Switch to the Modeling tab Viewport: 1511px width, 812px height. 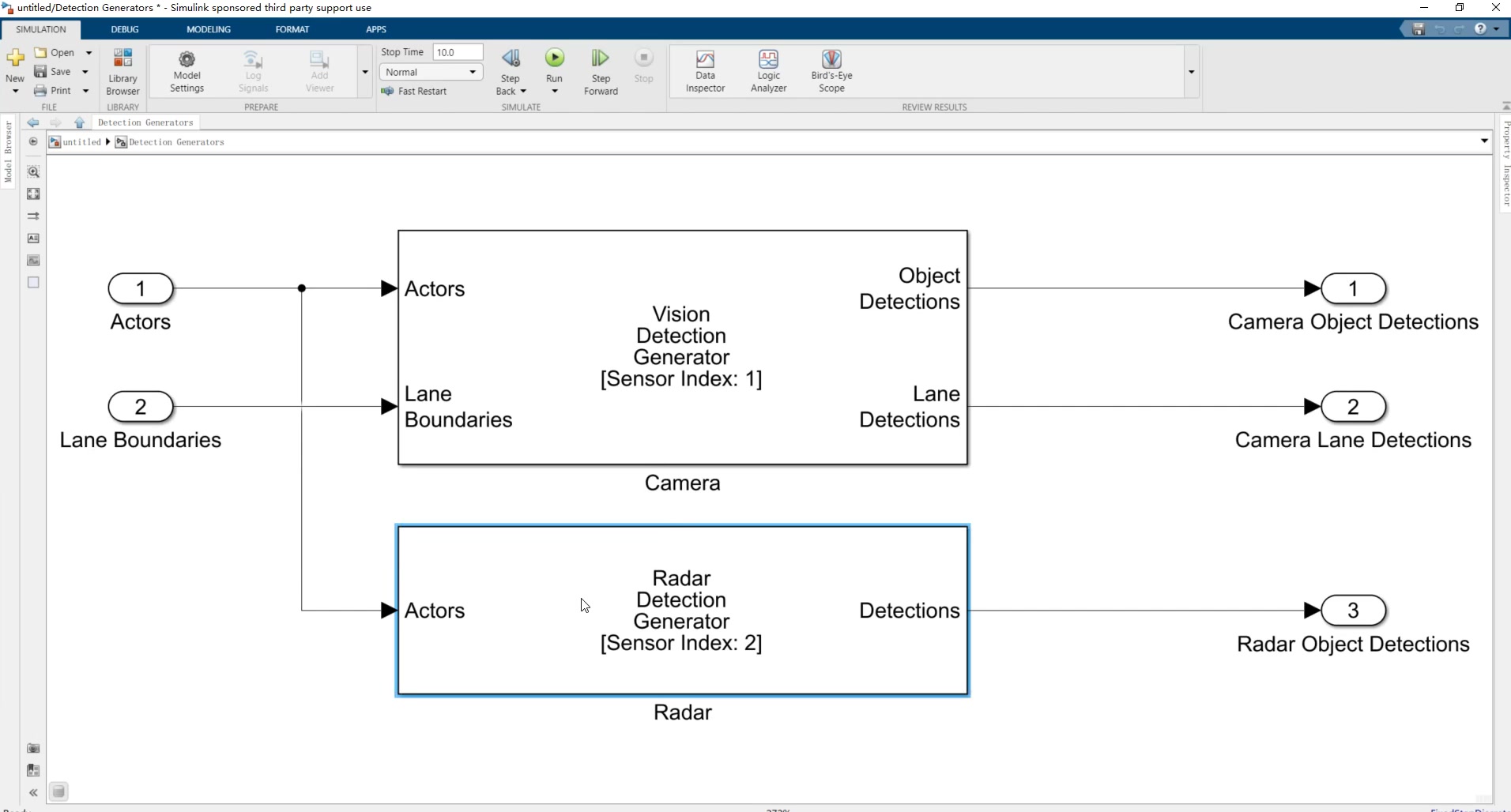tap(209, 29)
